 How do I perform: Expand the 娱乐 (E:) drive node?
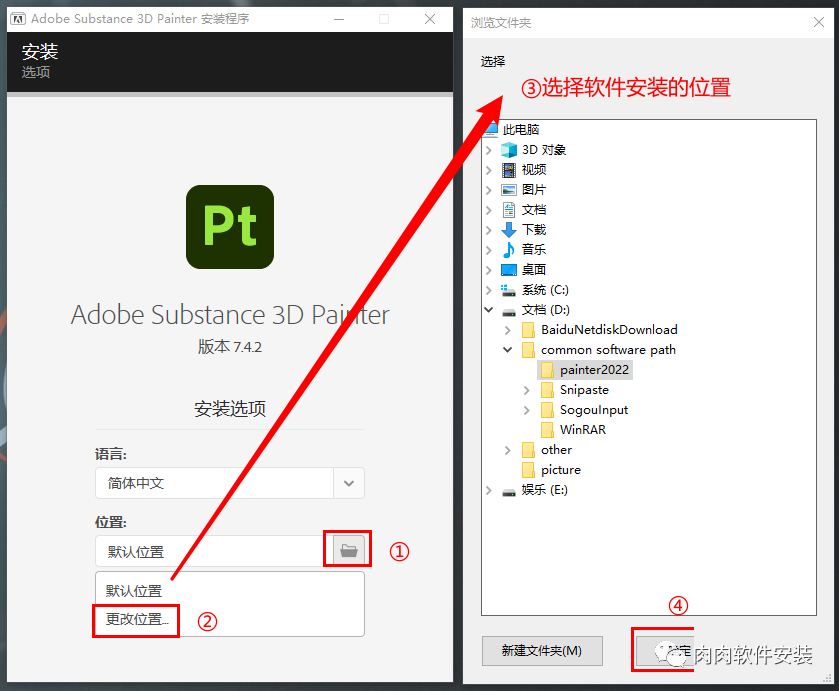click(x=489, y=490)
